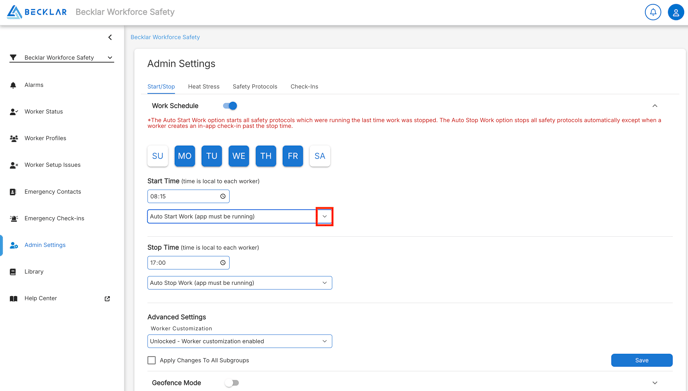Click the Emergency Contacts book icon
The height and width of the screenshot is (391, 688).
[x=13, y=192]
